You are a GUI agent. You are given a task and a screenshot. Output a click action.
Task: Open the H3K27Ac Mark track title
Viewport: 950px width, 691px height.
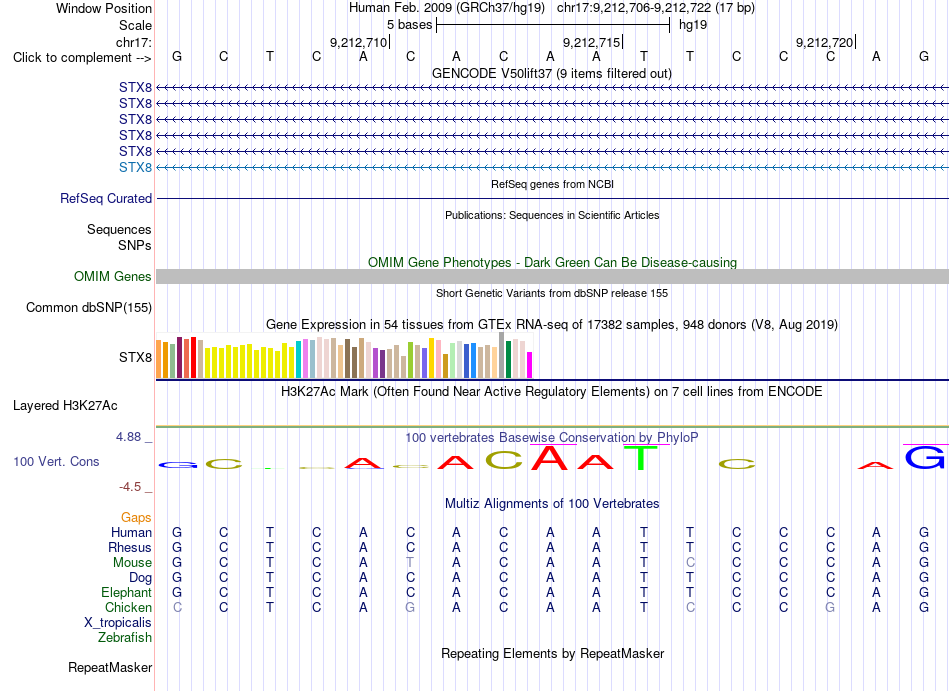tap(552, 391)
